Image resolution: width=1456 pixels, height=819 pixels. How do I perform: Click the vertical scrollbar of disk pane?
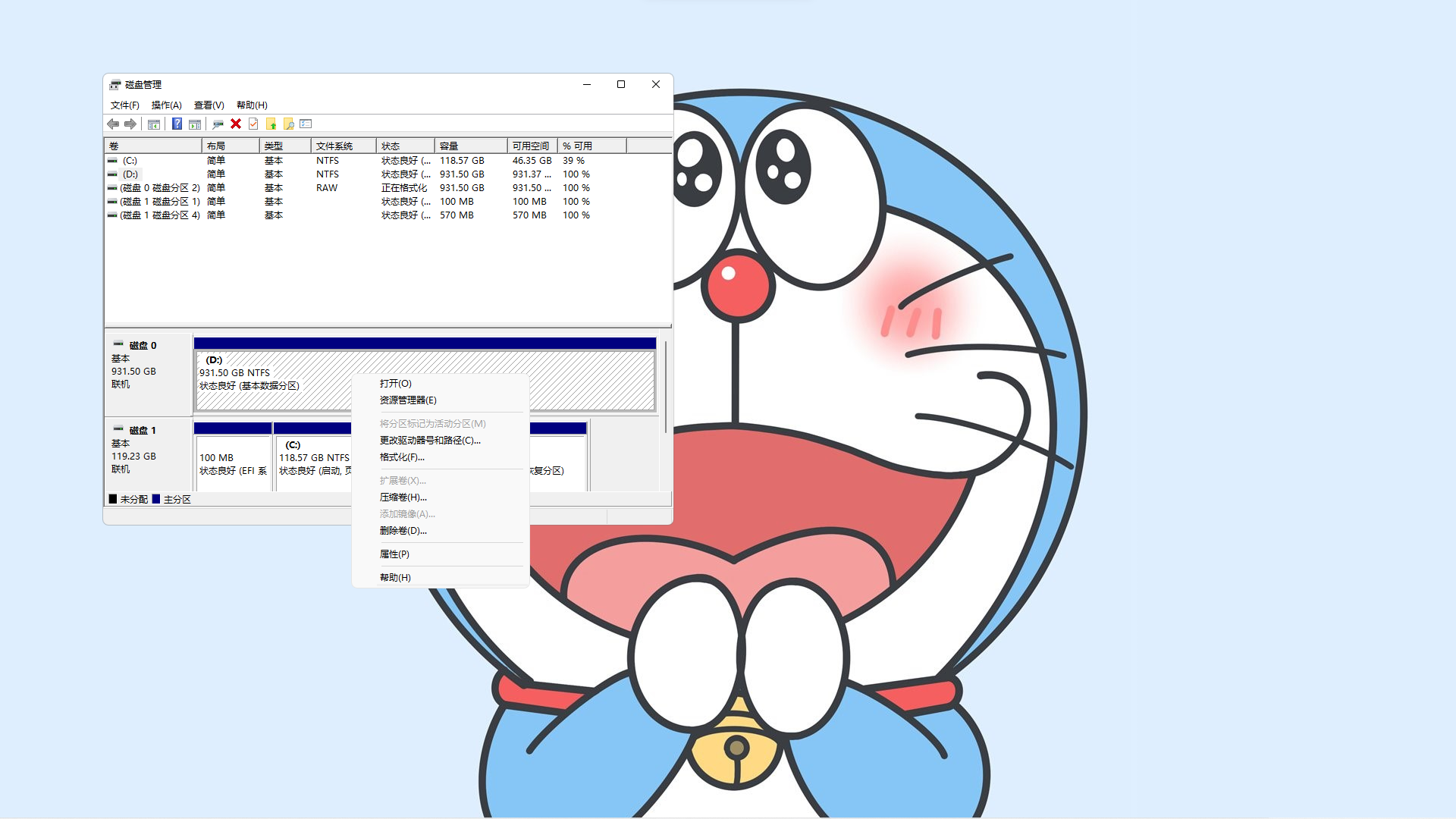tap(666, 387)
